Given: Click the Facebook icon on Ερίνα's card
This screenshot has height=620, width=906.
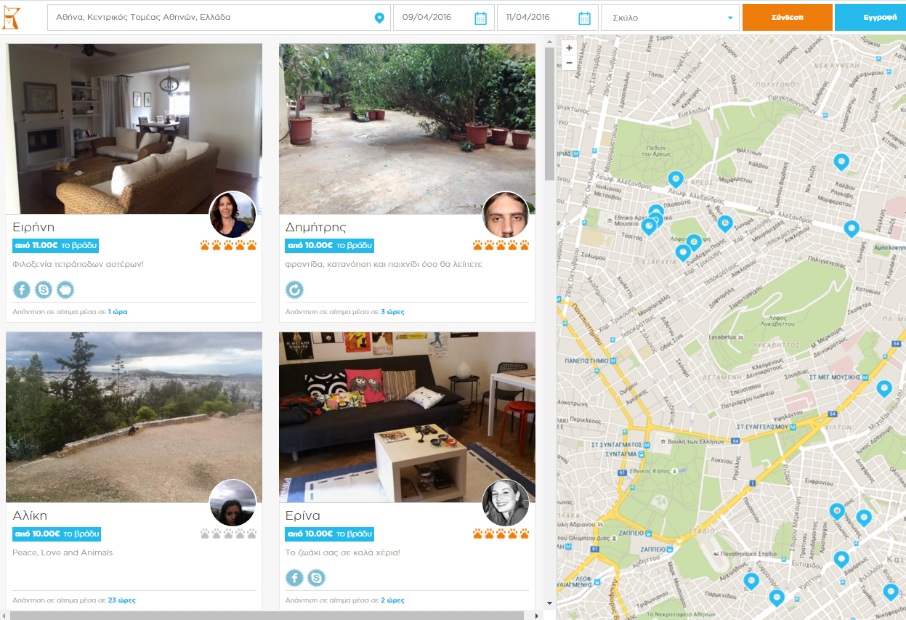Looking at the screenshot, I should [x=295, y=578].
